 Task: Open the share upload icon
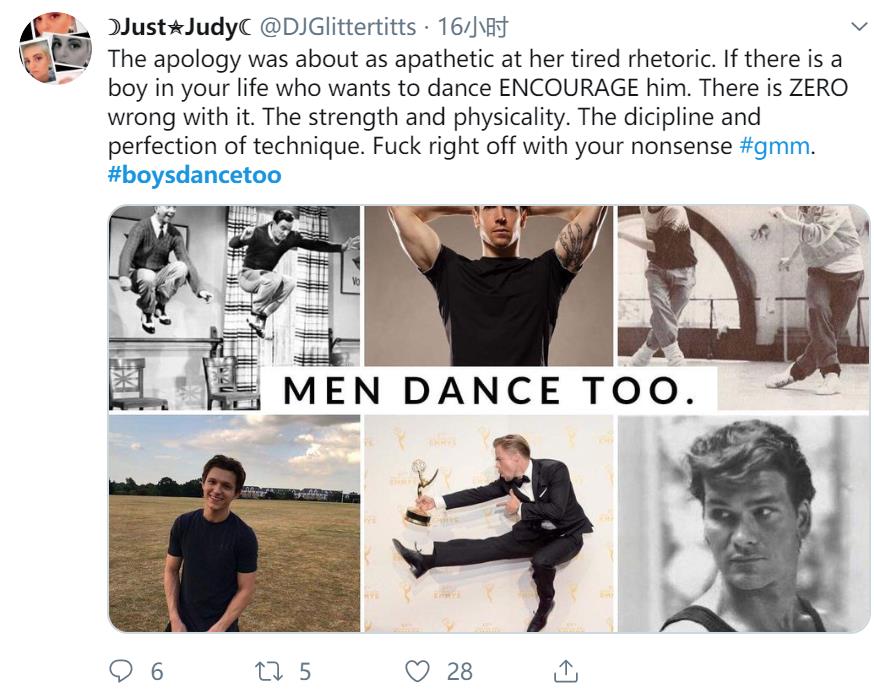point(565,670)
